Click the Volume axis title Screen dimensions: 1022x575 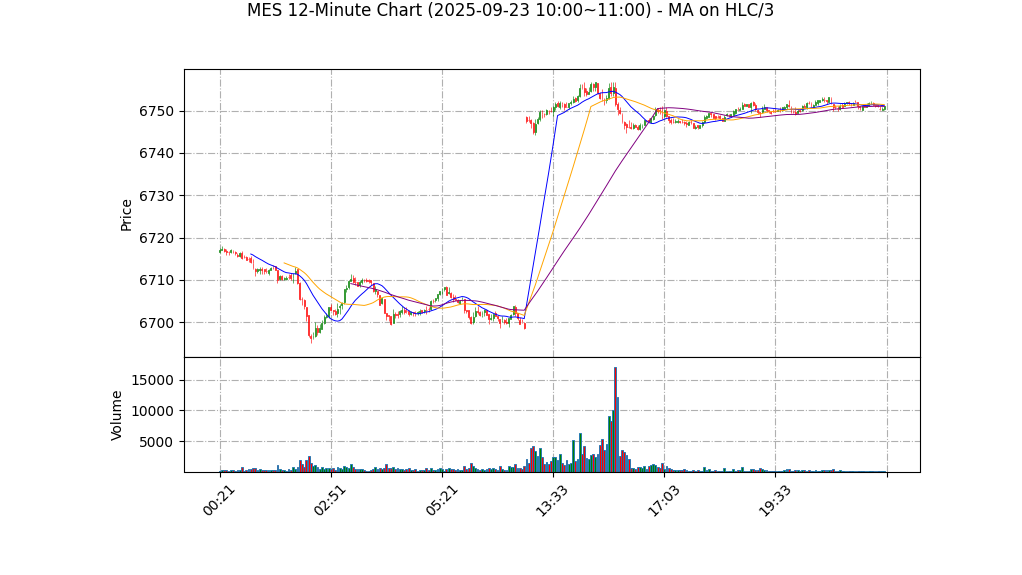coord(116,416)
